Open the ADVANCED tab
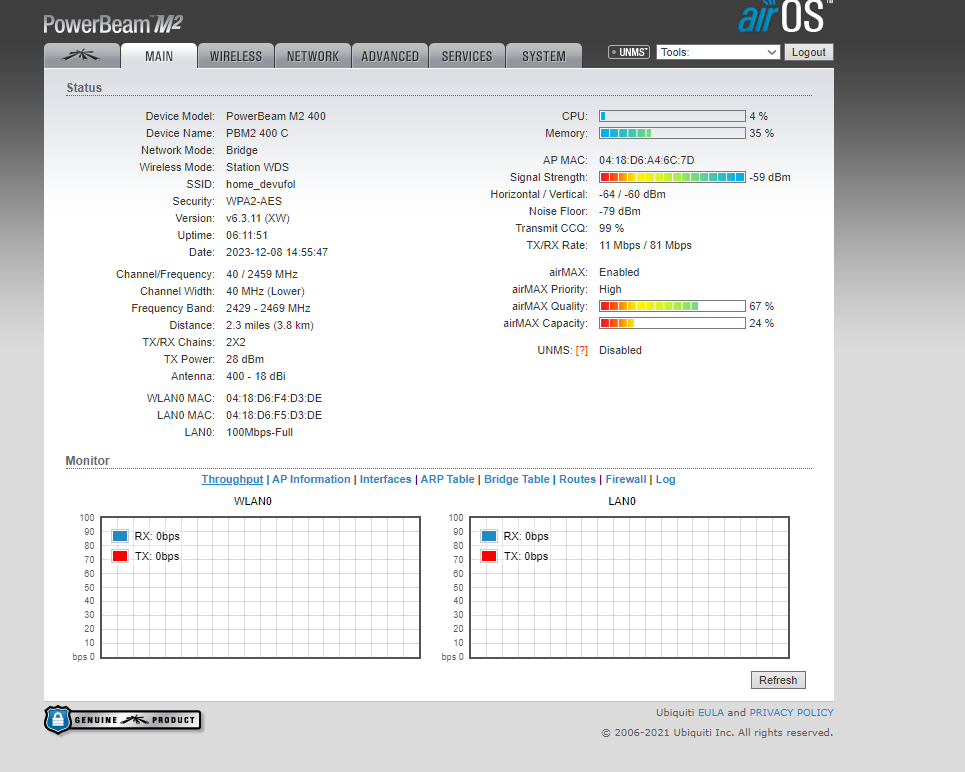The image size is (965, 772). [390, 56]
